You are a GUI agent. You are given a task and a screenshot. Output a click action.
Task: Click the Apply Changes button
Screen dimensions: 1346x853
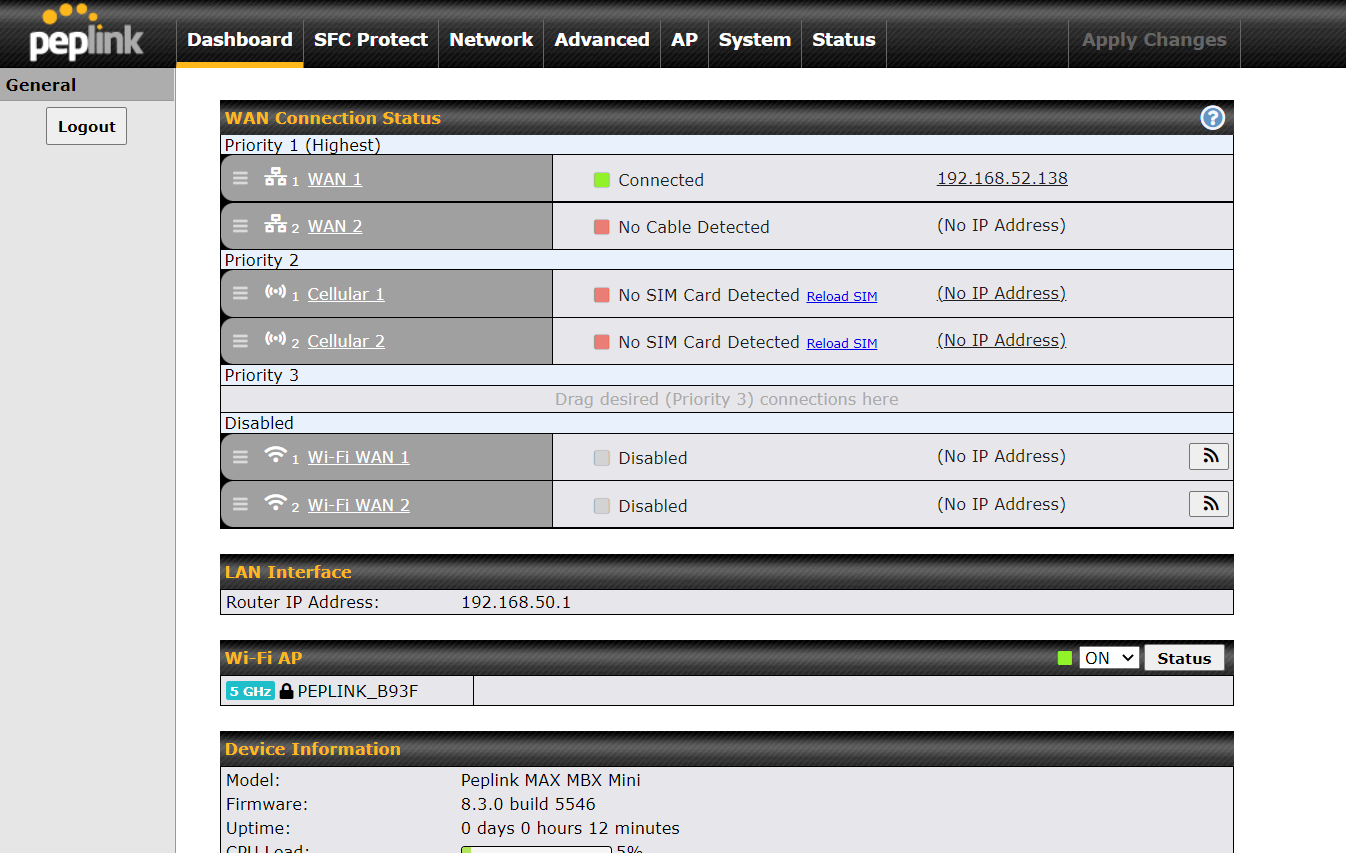tap(1154, 40)
